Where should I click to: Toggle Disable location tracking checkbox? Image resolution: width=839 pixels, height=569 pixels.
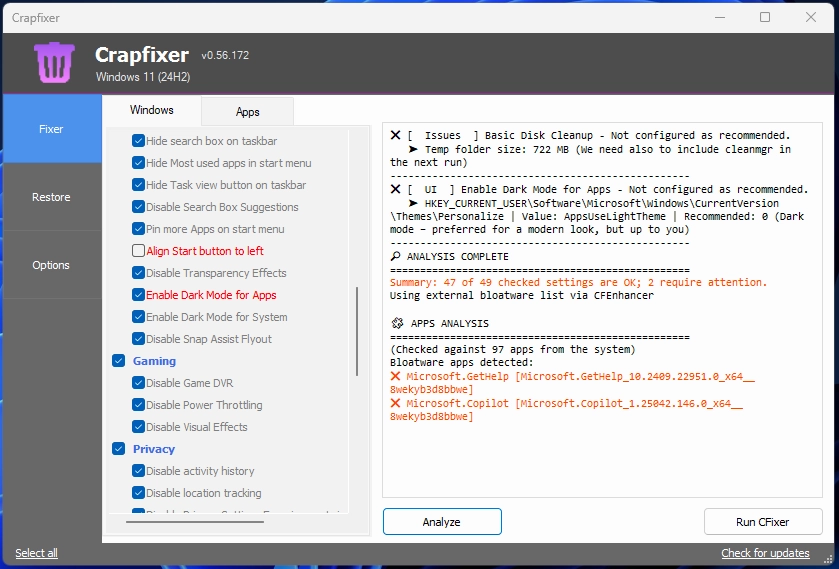[138, 492]
